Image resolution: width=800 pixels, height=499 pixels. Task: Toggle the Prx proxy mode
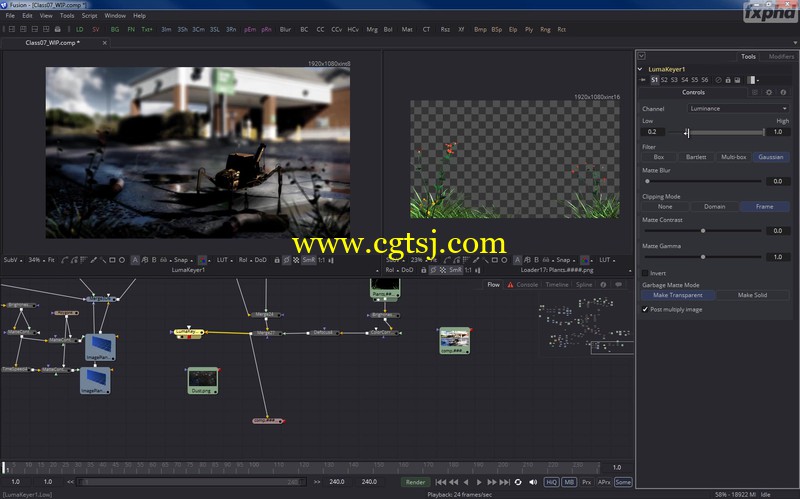[587, 482]
